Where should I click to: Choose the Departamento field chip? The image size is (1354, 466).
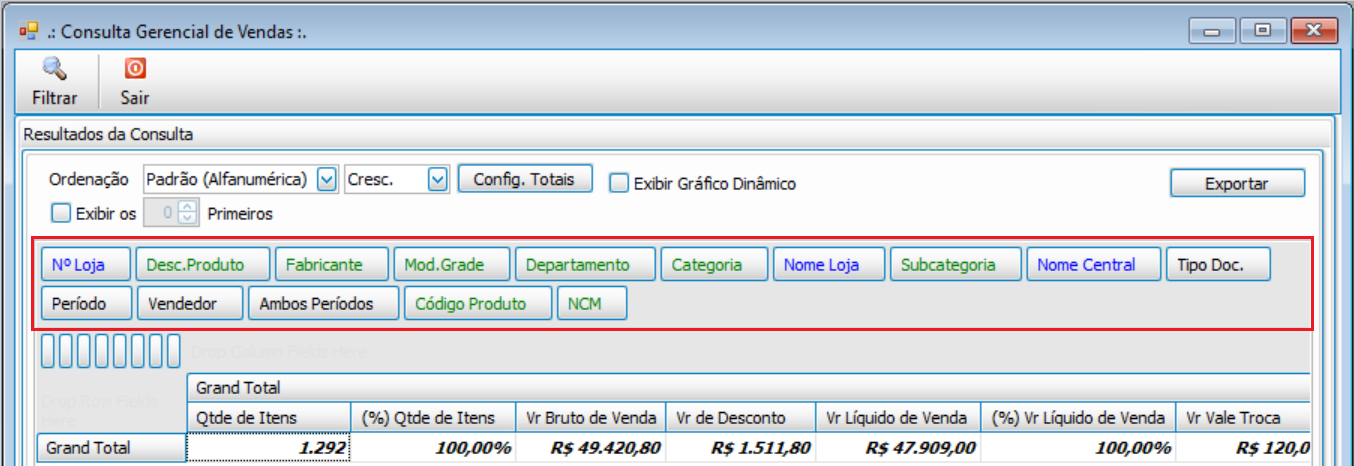click(x=585, y=265)
